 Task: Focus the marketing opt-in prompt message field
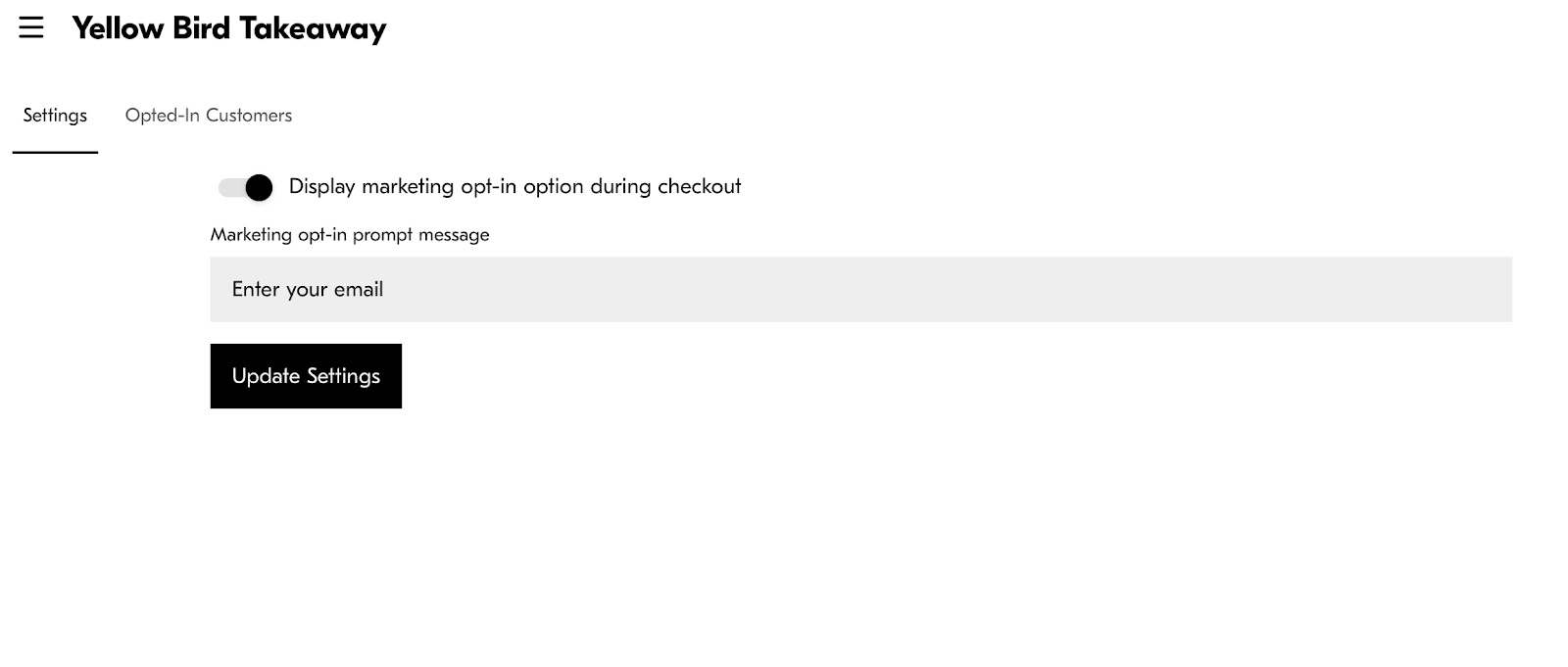click(x=860, y=290)
